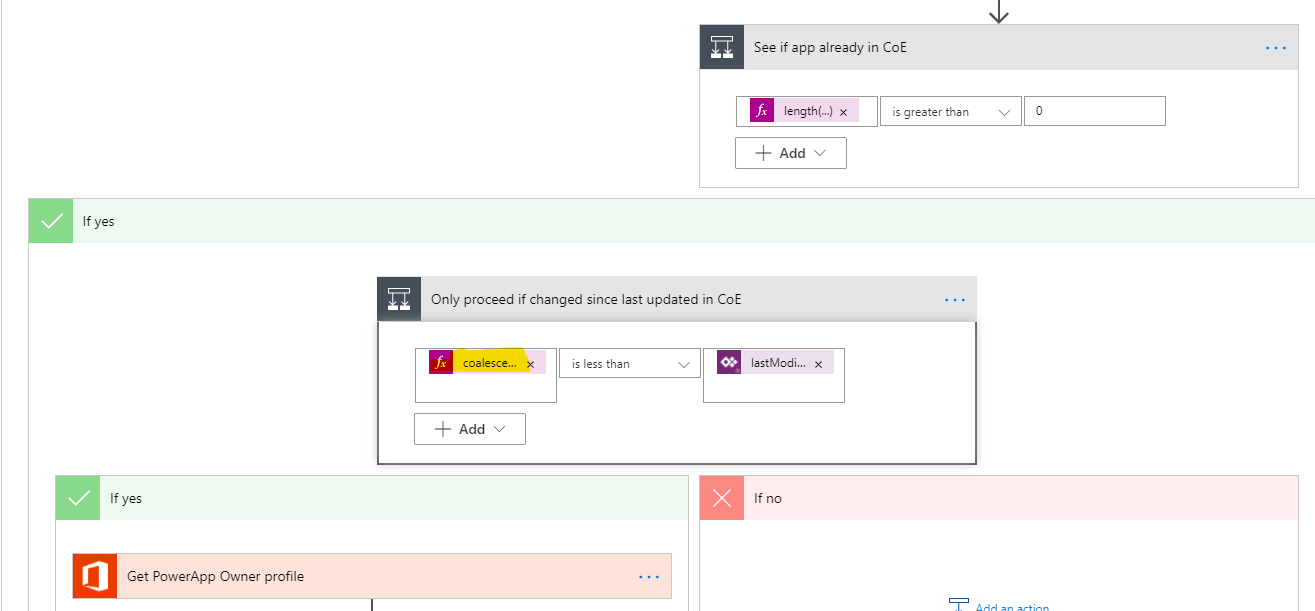This screenshot has height=611, width=1315.
Task: Click the add action icon beside 'Add an action'
Action: (957, 605)
